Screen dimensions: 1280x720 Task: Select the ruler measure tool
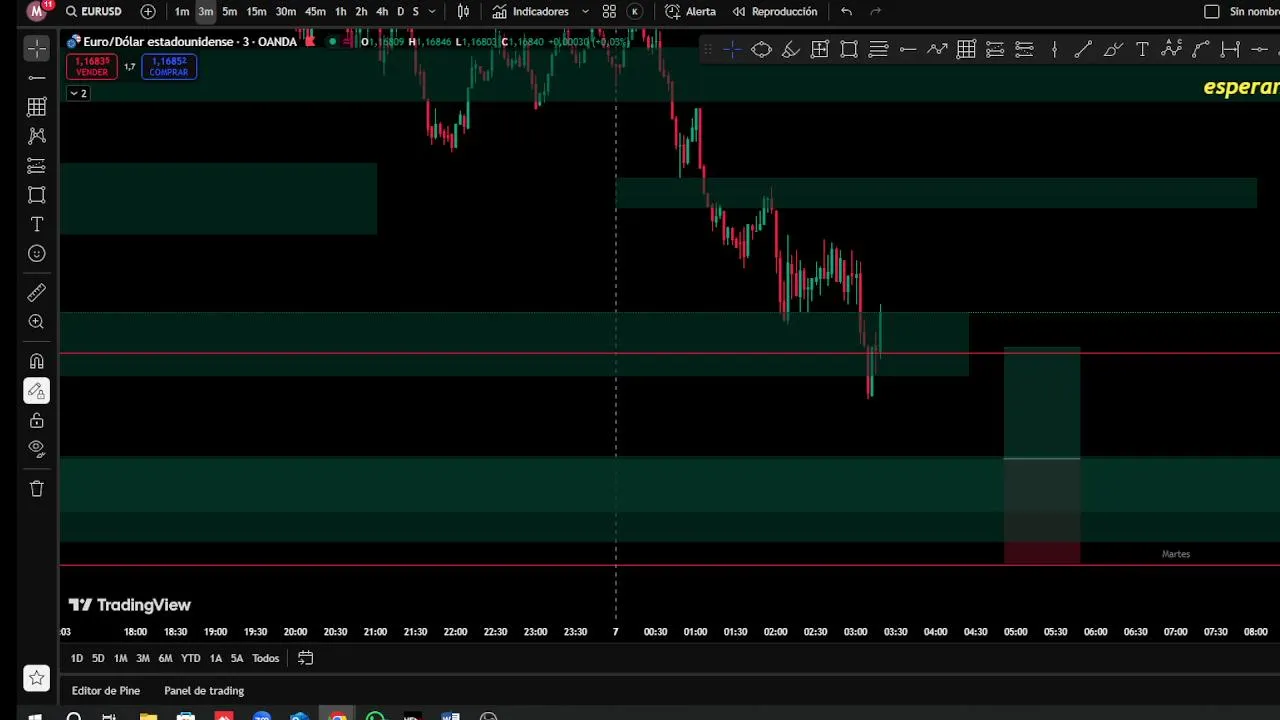point(37,293)
